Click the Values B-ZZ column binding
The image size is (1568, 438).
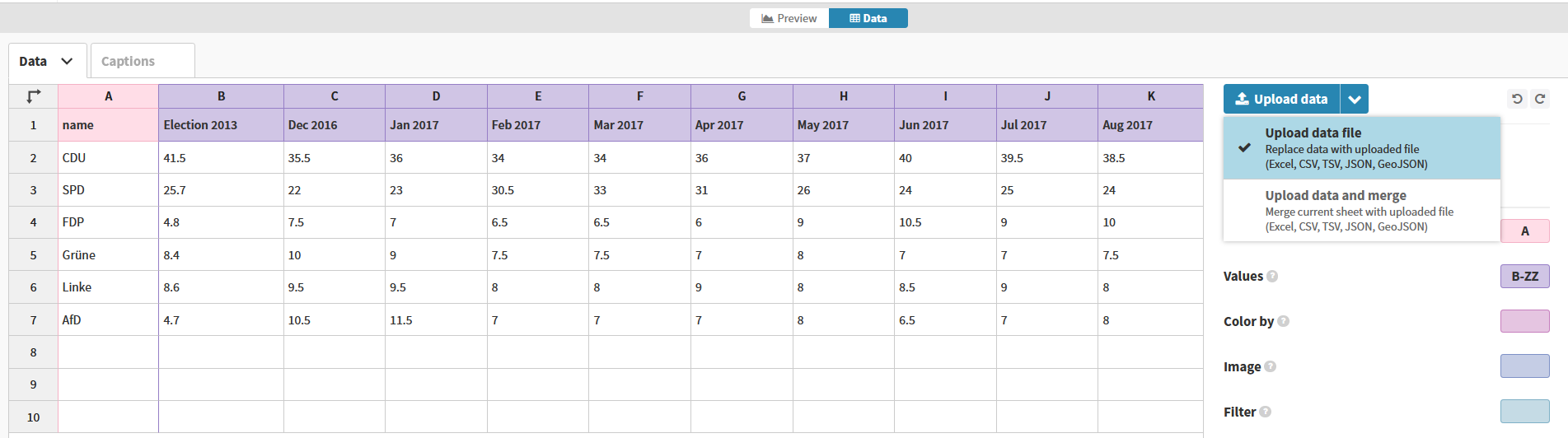1524,277
